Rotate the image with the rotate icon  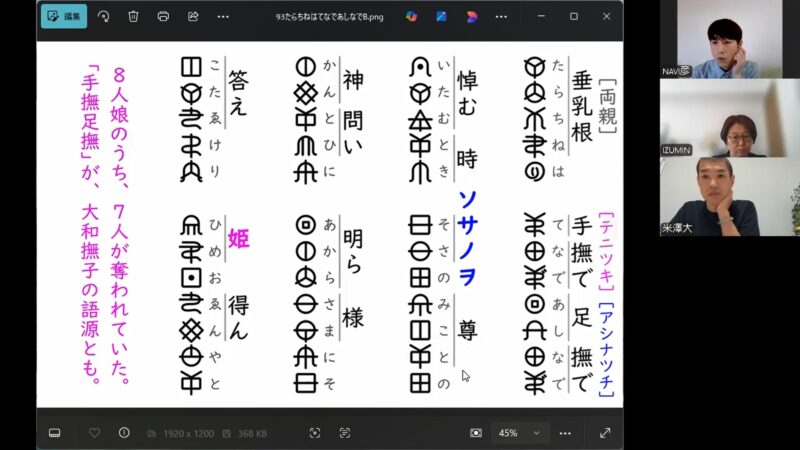point(104,16)
